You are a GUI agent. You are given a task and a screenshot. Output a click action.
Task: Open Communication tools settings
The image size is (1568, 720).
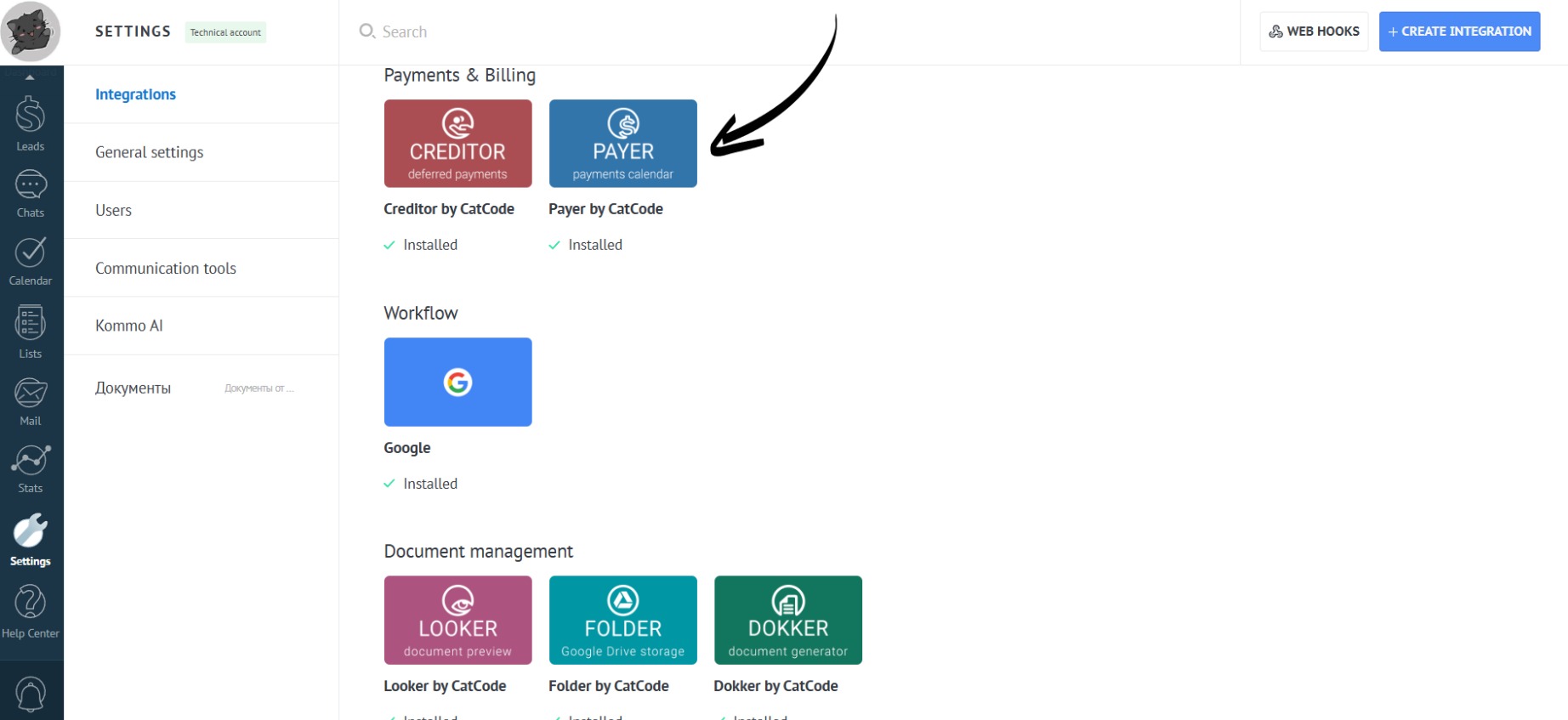tap(166, 268)
